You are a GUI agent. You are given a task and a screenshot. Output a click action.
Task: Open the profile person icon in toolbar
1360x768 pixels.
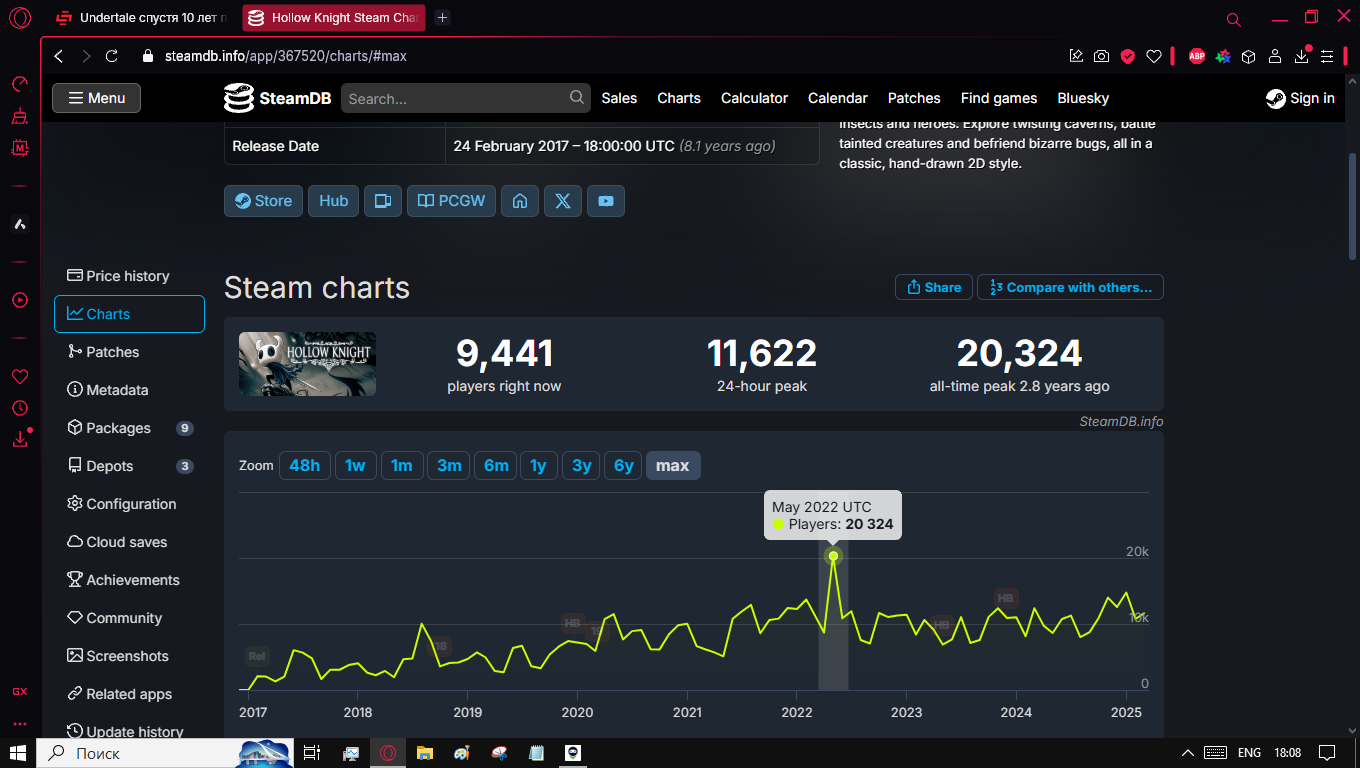[1275, 56]
